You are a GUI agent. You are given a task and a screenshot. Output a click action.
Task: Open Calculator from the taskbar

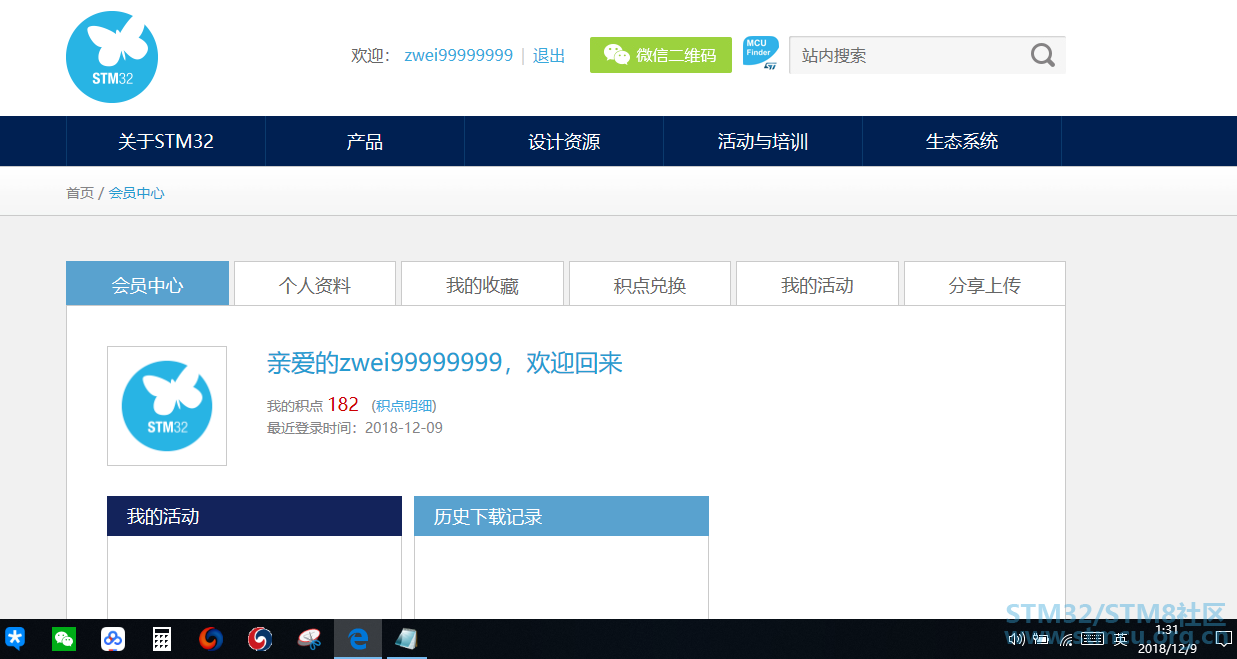pos(162,639)
